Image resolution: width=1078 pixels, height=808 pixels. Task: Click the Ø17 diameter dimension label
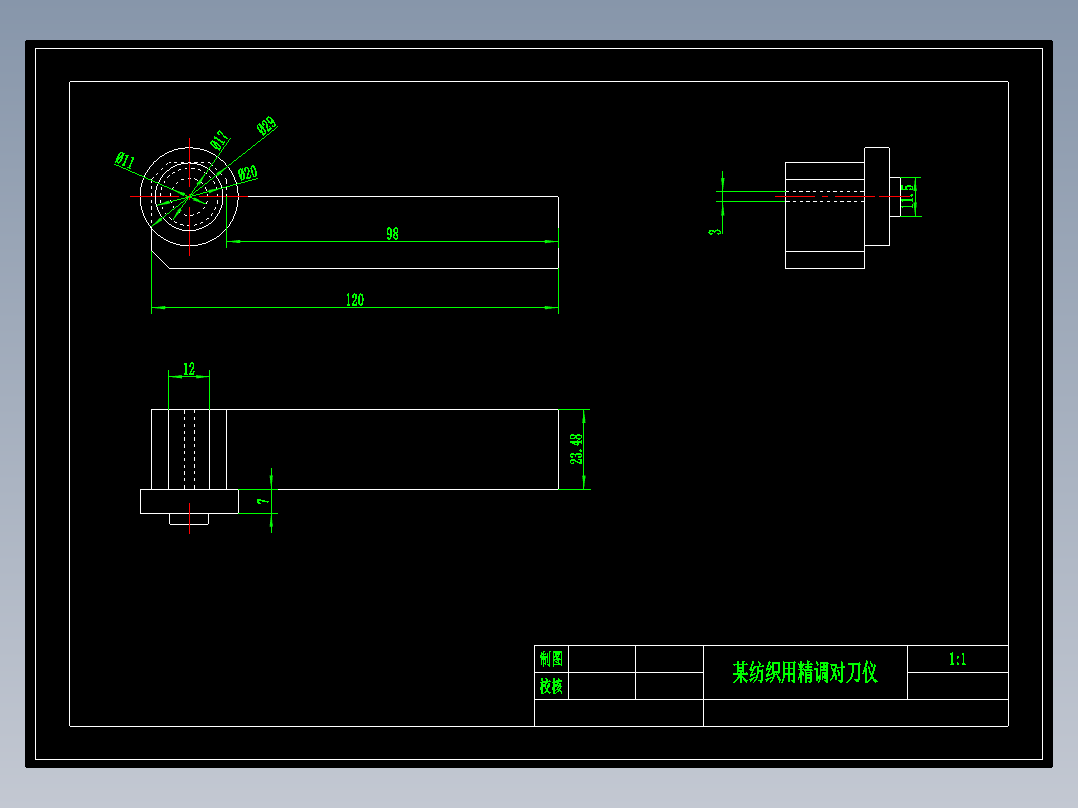point(219,140)
